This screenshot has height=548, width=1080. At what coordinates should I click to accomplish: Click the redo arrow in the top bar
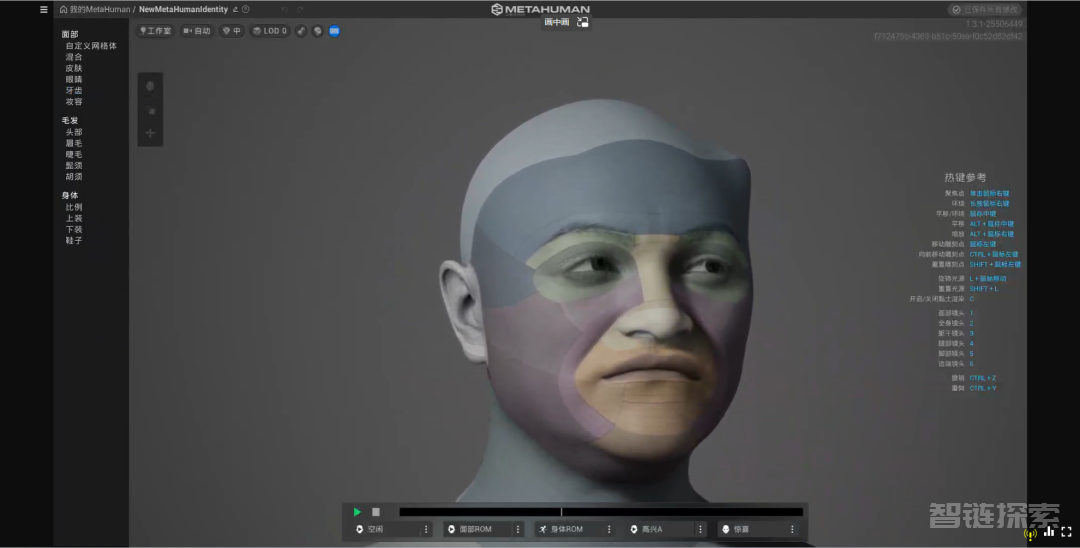(300, 10)
